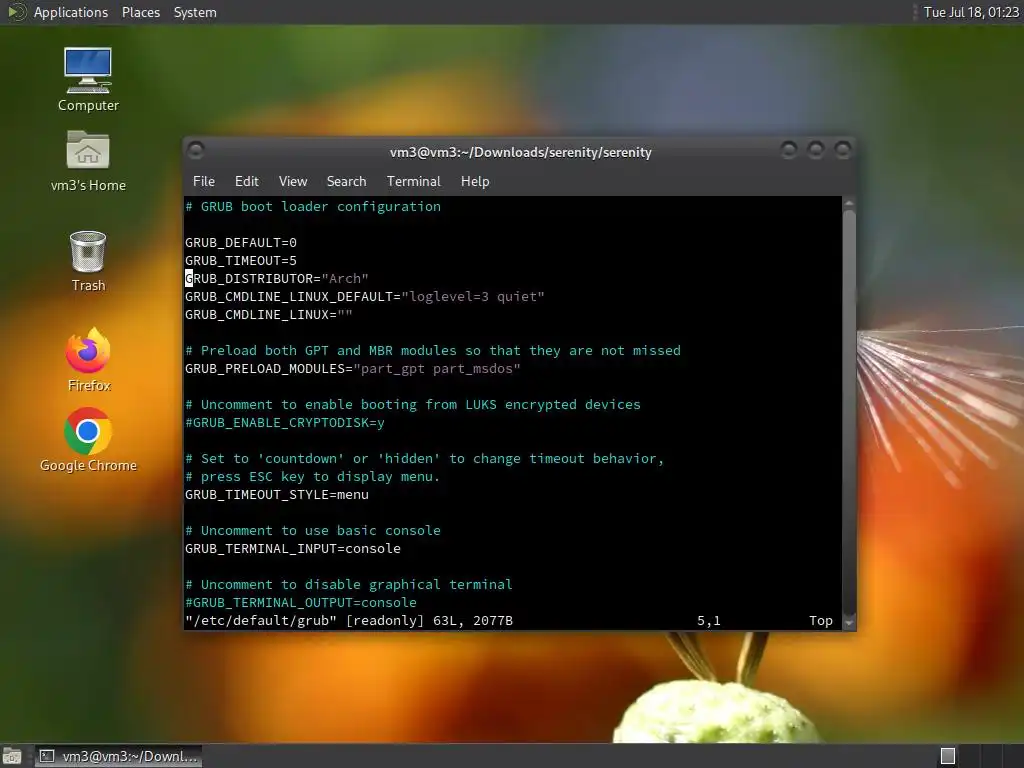The image size is (1024, 768).
Task: Click the comment about LUKS encrypted devices
Action: coord(413,404)
